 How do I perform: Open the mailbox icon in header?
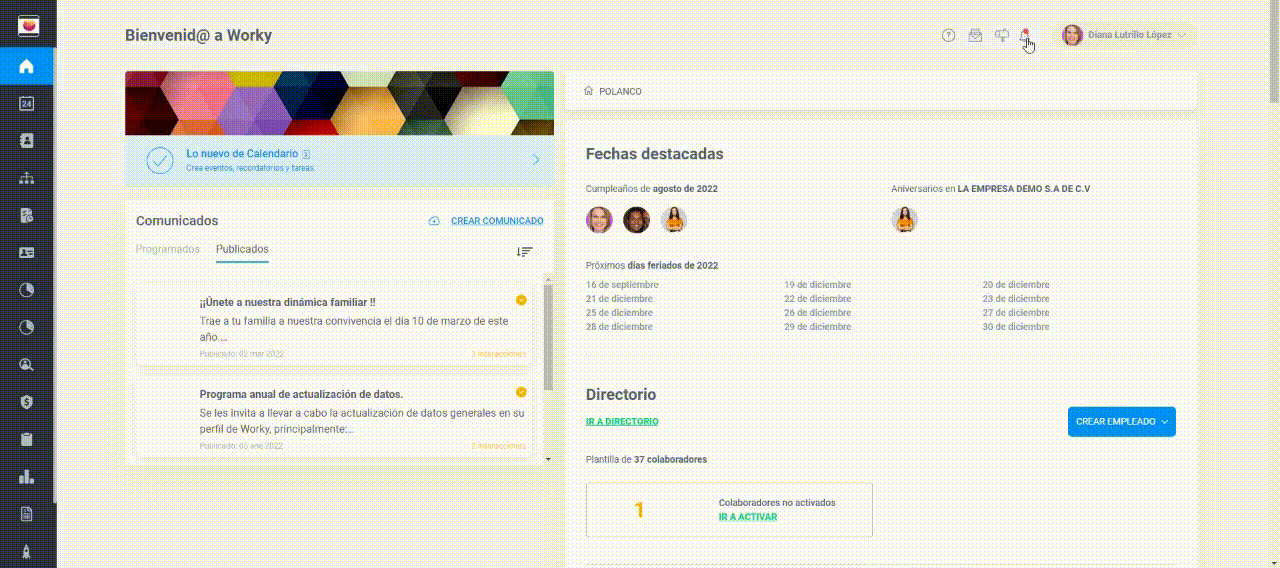coord(1001,35)
